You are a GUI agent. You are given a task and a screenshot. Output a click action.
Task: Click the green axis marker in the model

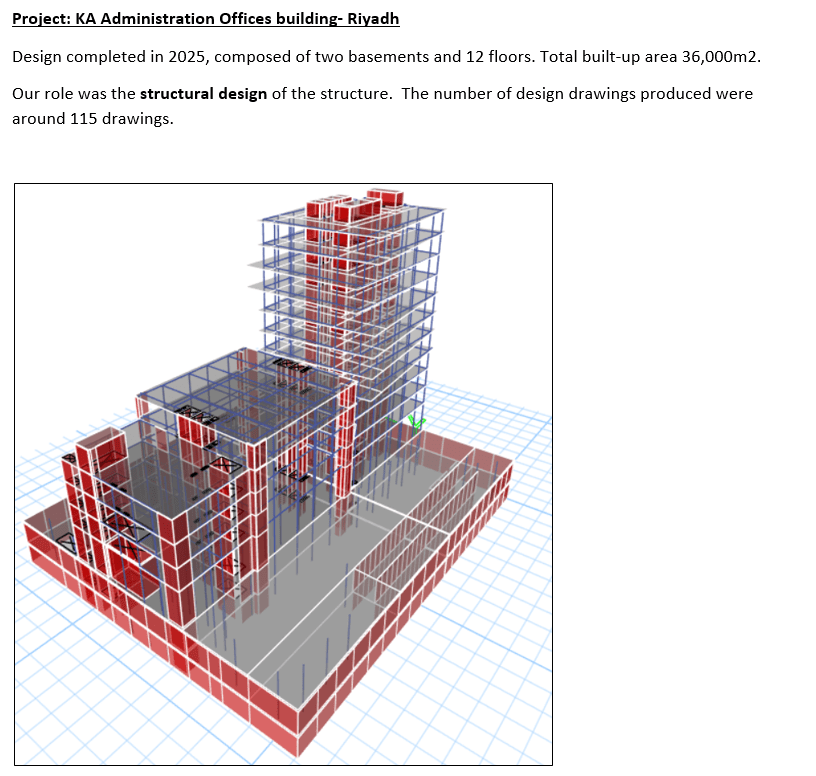coord(416,424)
